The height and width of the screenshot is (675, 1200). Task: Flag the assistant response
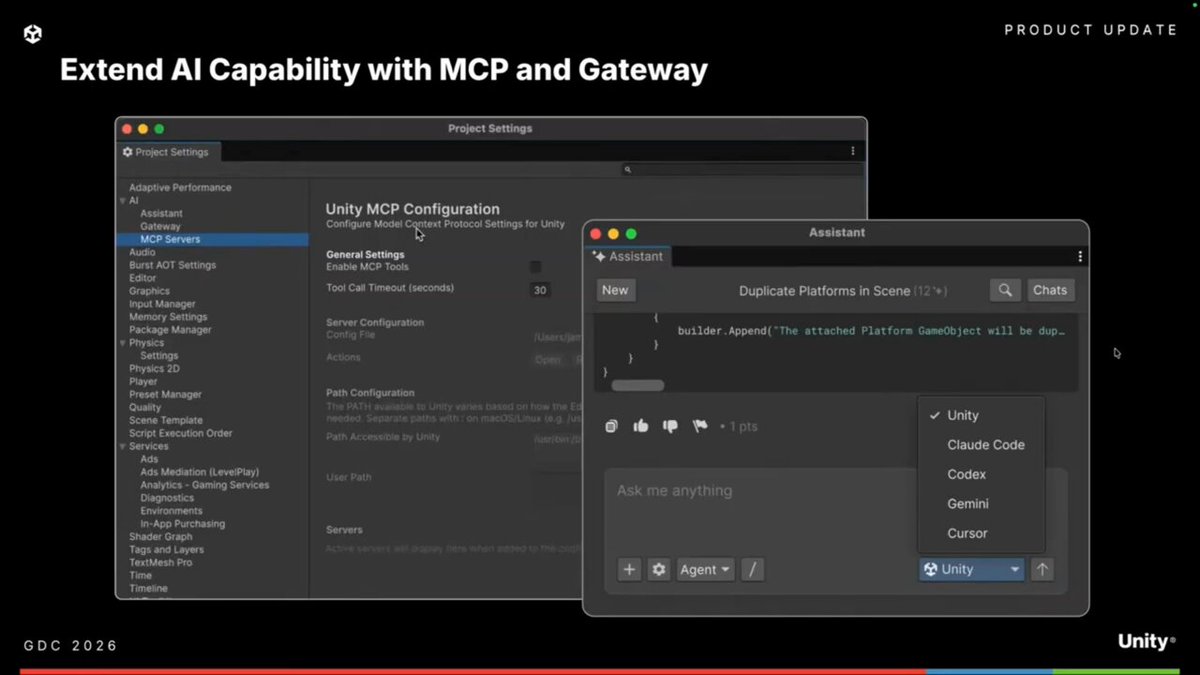coord(700,426)
